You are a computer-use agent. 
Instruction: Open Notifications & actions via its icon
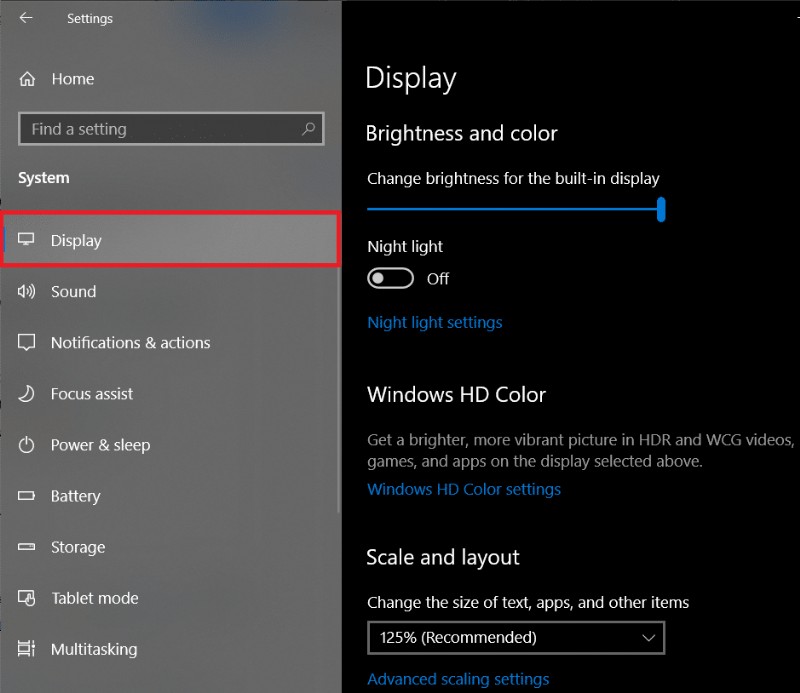coord(27,342)
